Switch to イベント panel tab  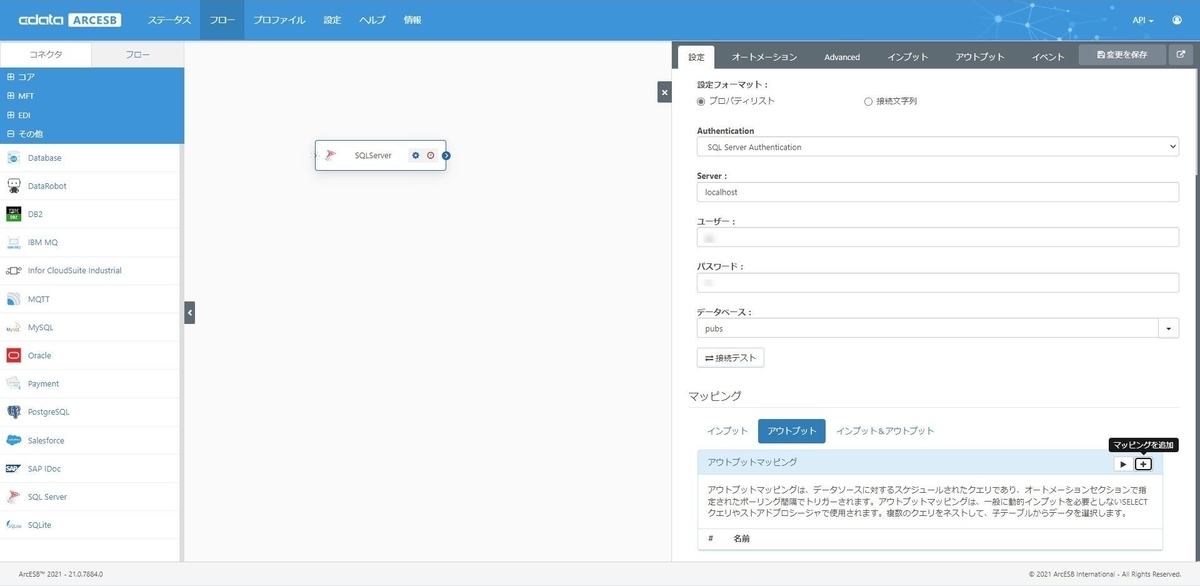(1048, 57)
